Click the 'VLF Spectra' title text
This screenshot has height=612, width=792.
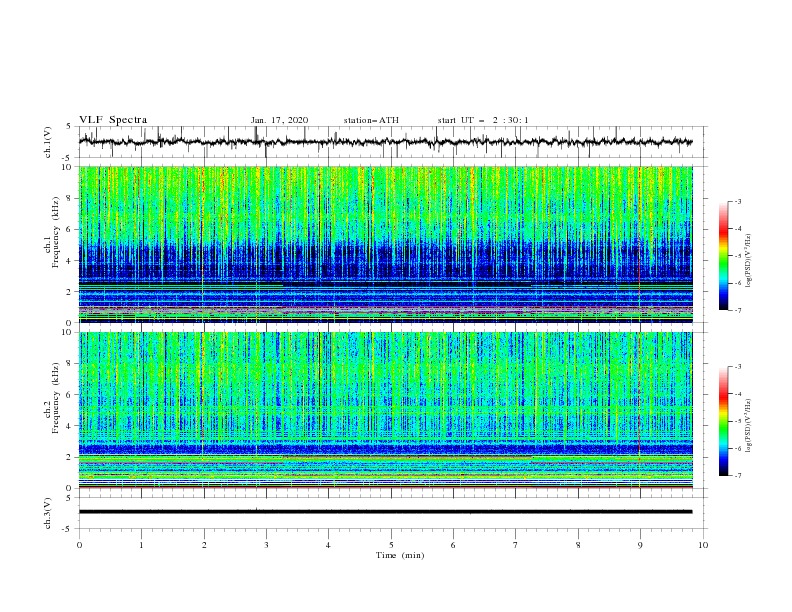coord(113,120)
